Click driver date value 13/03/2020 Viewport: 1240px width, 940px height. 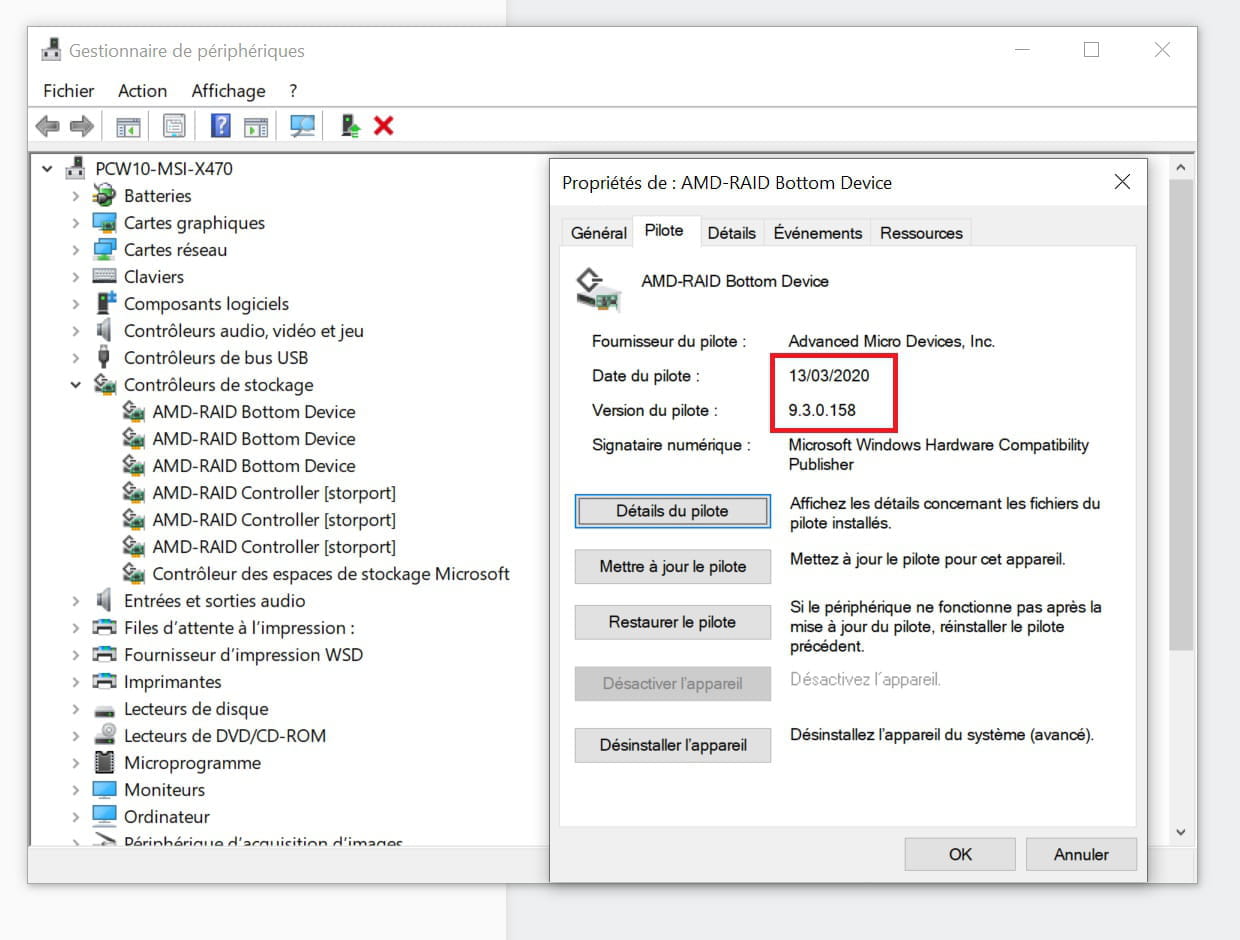click(x=829, y=376)
